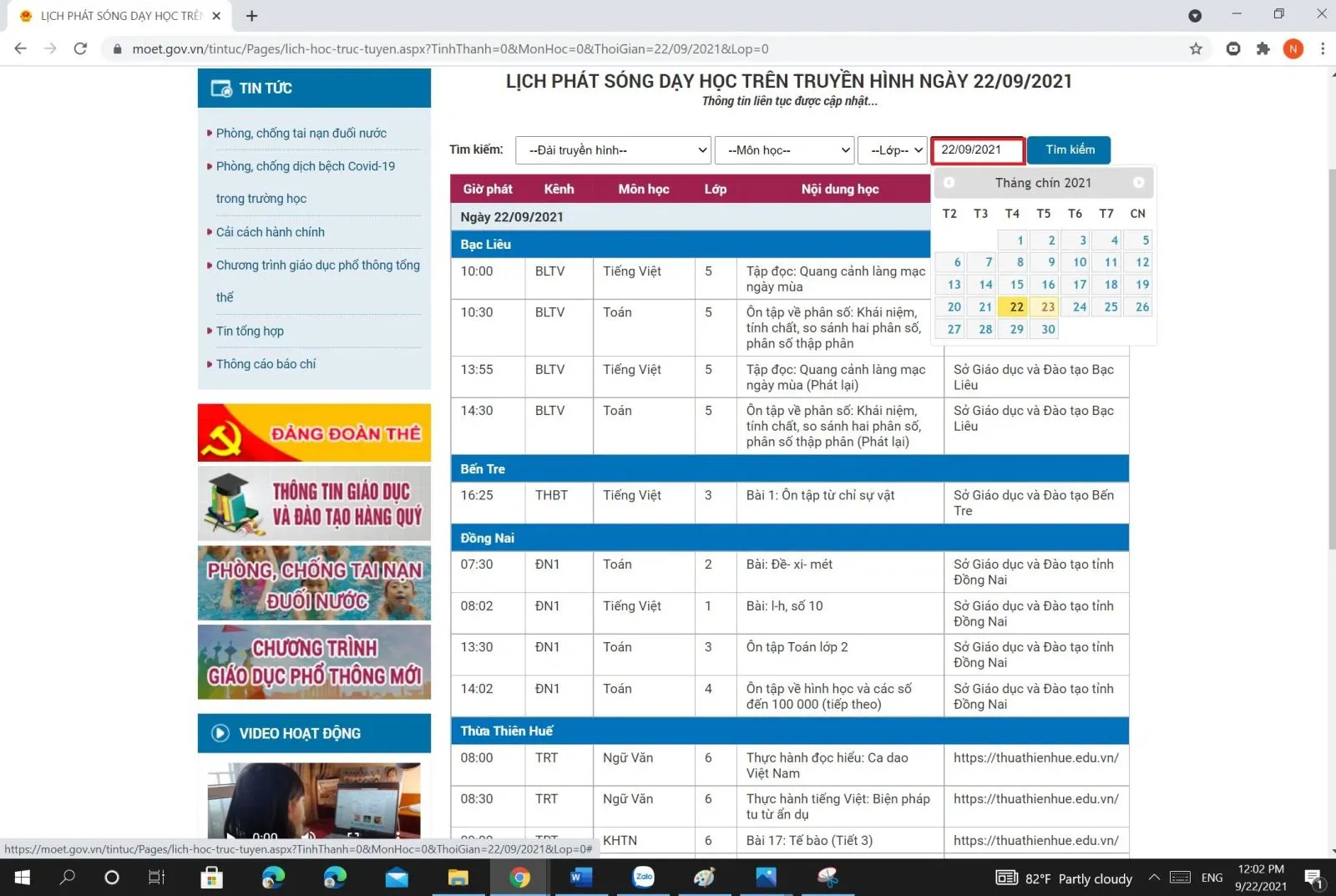This screenshot has height=896, width=1336.
Task: Open Đài truyền hình dropdown
Action: (x=613, y=150)
